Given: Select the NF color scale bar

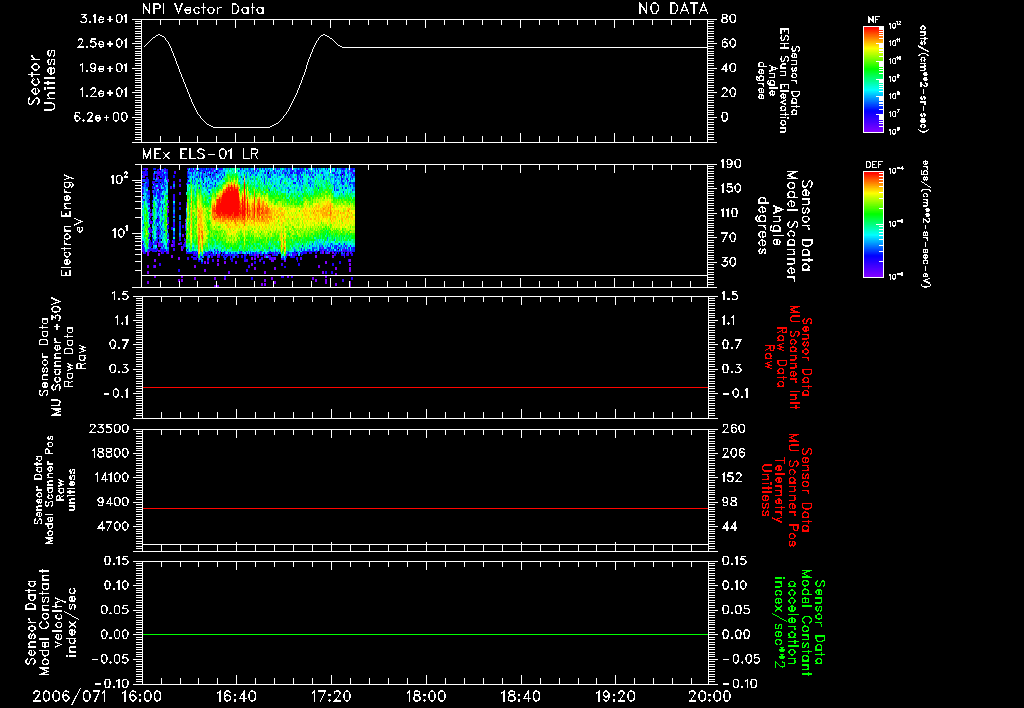Looking at the screenshot, I should [x=873, y=79].
